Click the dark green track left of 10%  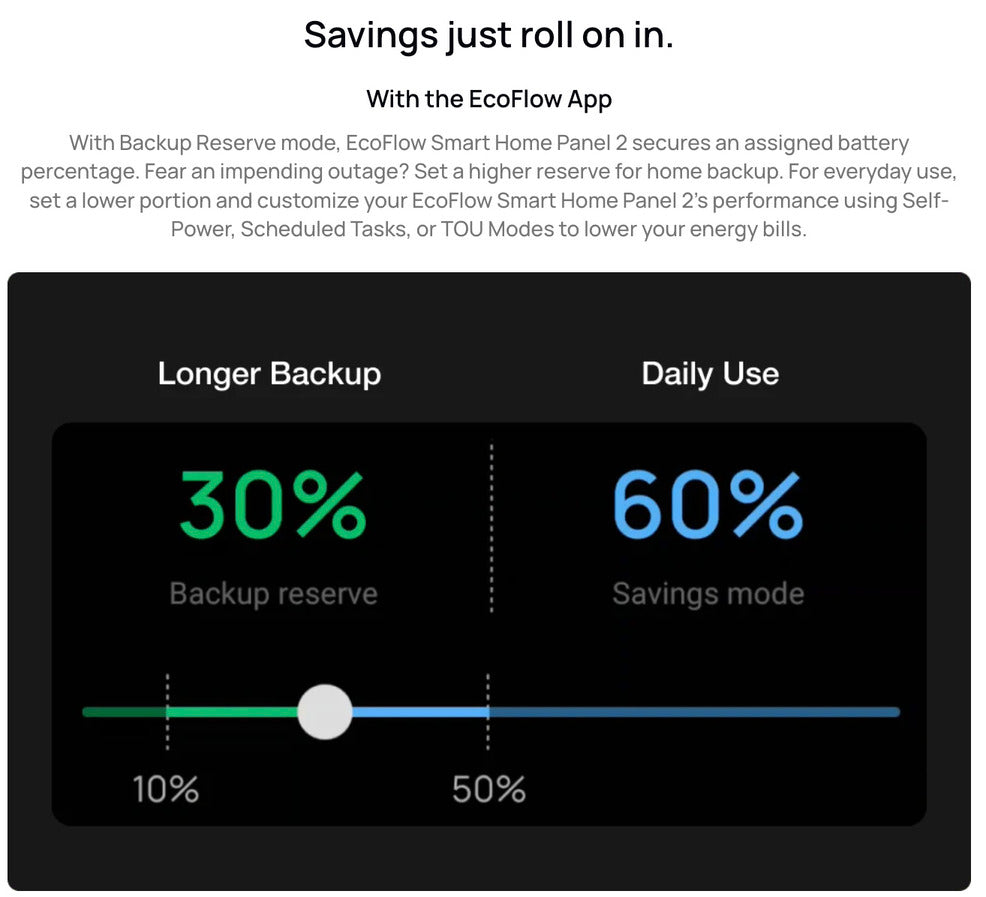coord(124,712)
